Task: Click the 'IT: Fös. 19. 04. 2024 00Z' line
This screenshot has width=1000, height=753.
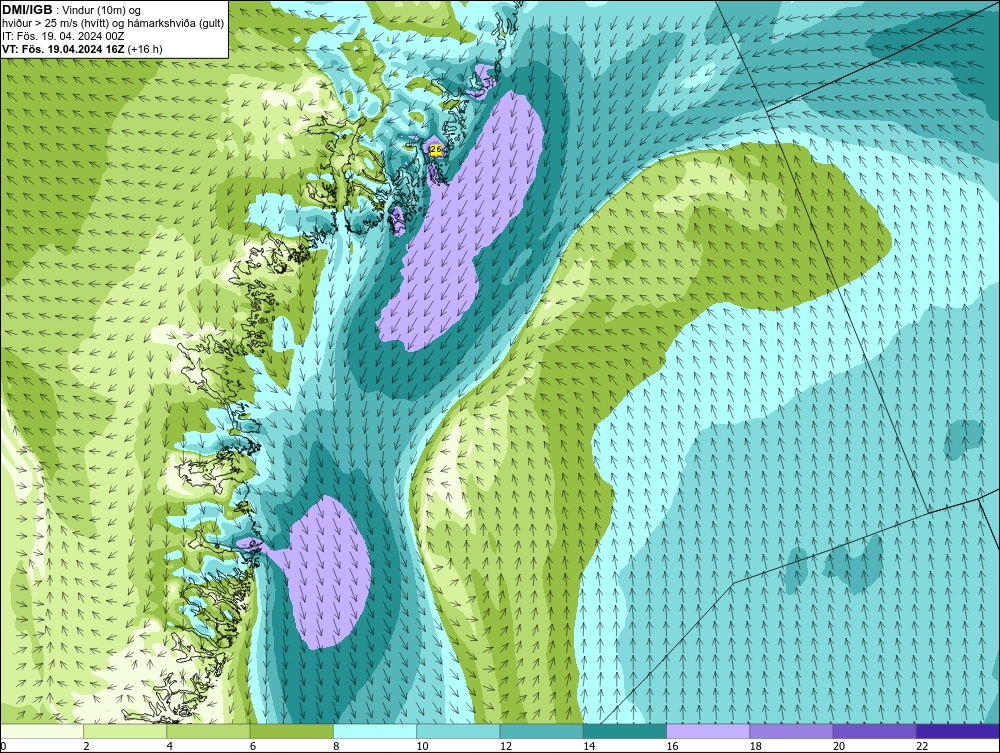Action: click(x=62, y=36)
